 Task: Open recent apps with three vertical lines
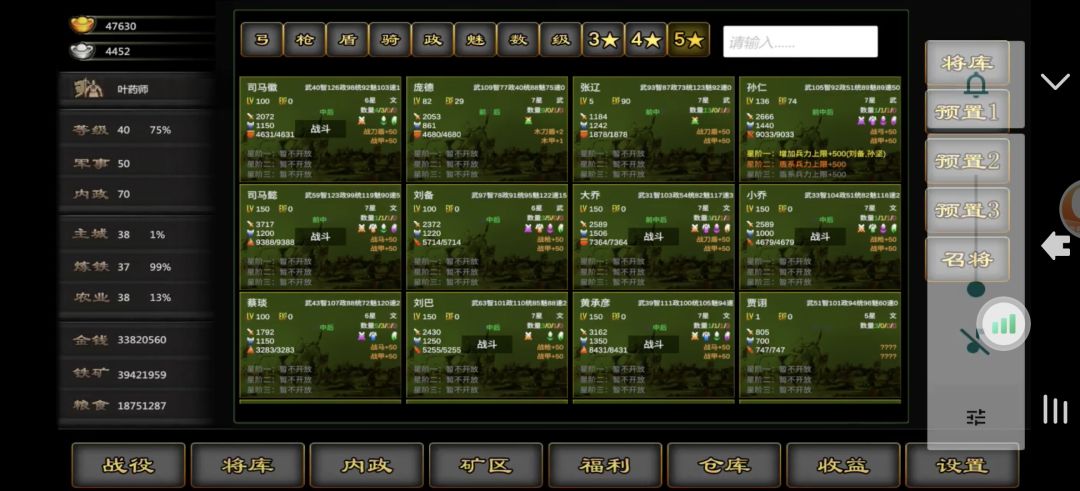tap(1055, 409)
